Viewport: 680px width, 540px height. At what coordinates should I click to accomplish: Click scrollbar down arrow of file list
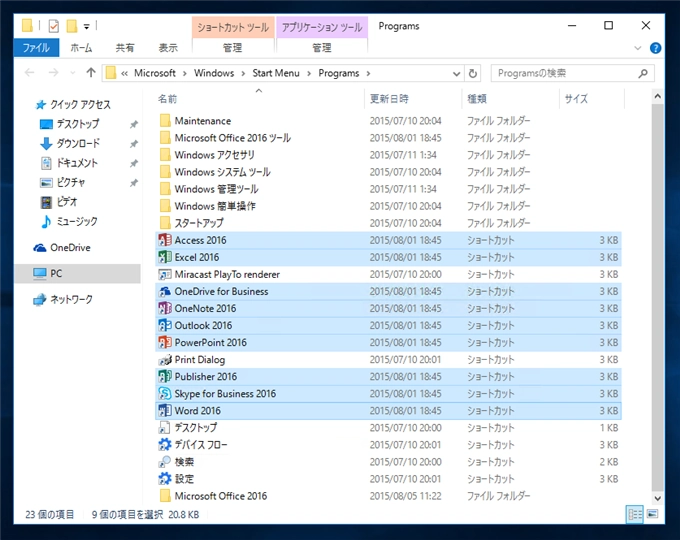[657, 498]
